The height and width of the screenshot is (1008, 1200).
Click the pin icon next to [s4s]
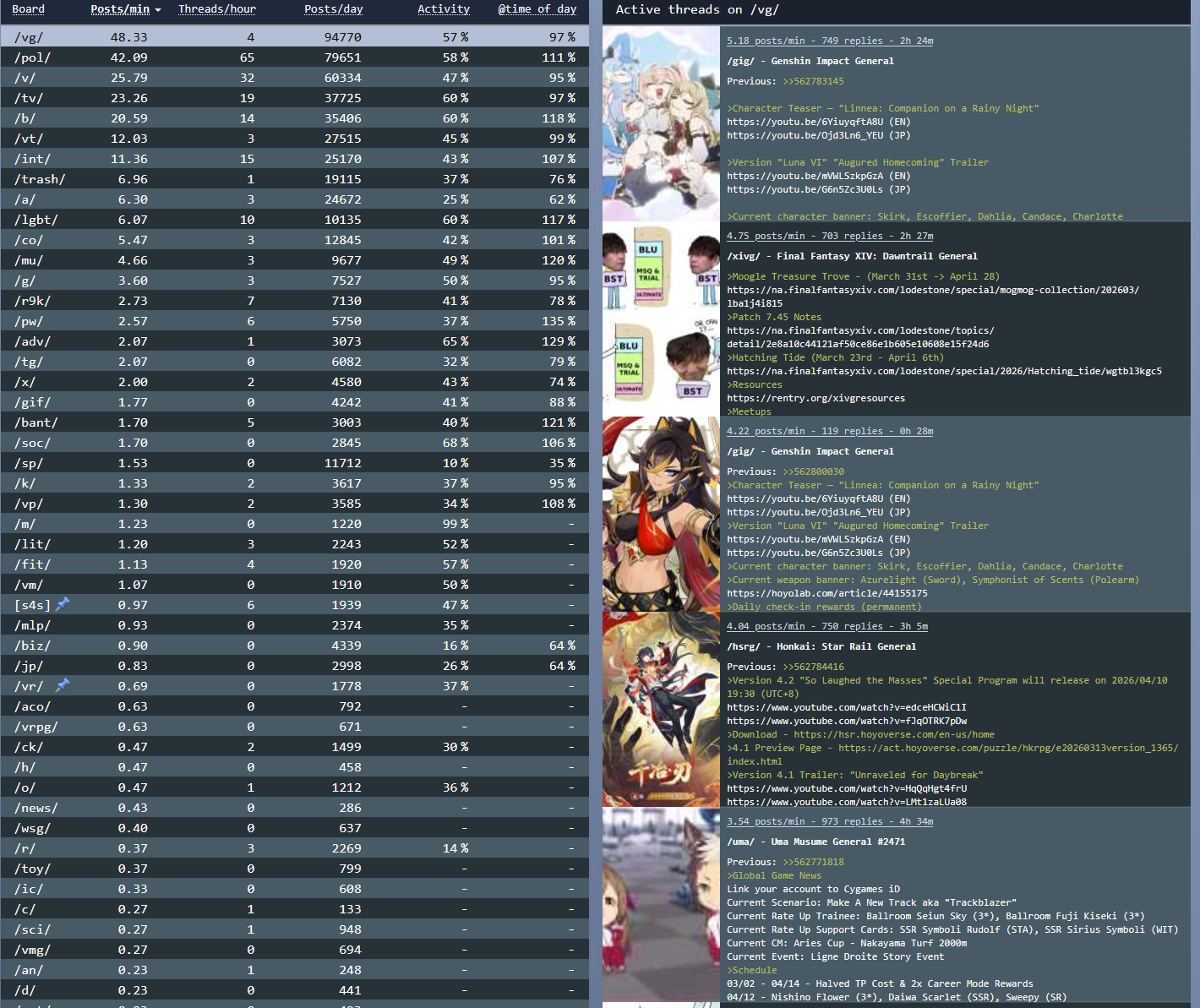pyautogui.click(x=63, y=604)
